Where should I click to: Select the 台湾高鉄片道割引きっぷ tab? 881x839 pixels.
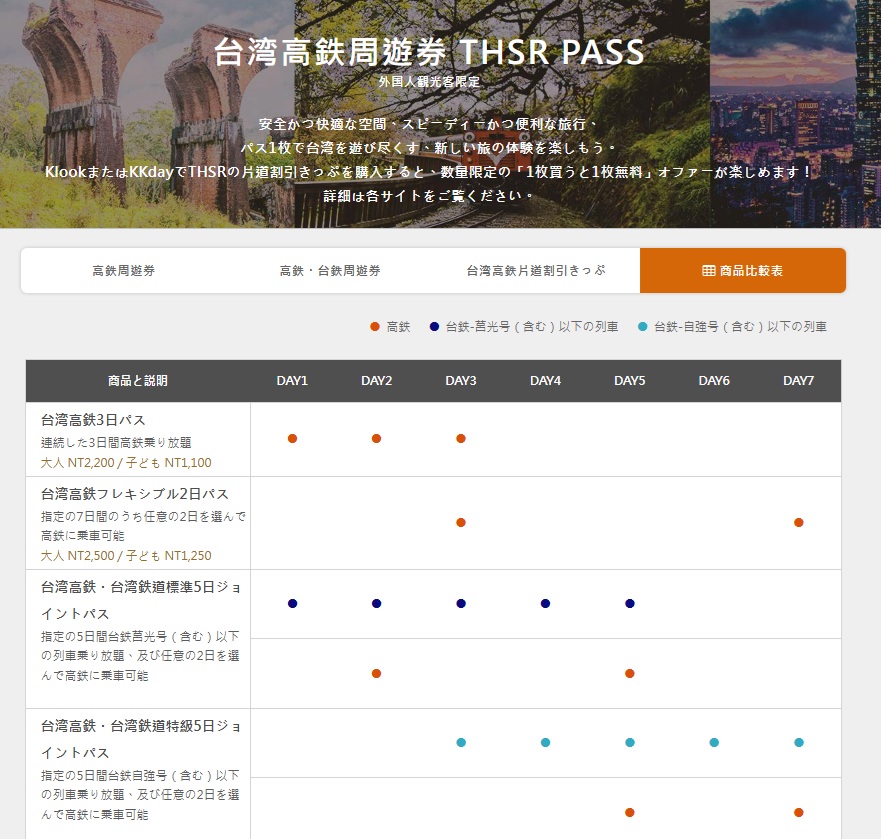click(x=536, y=271)
